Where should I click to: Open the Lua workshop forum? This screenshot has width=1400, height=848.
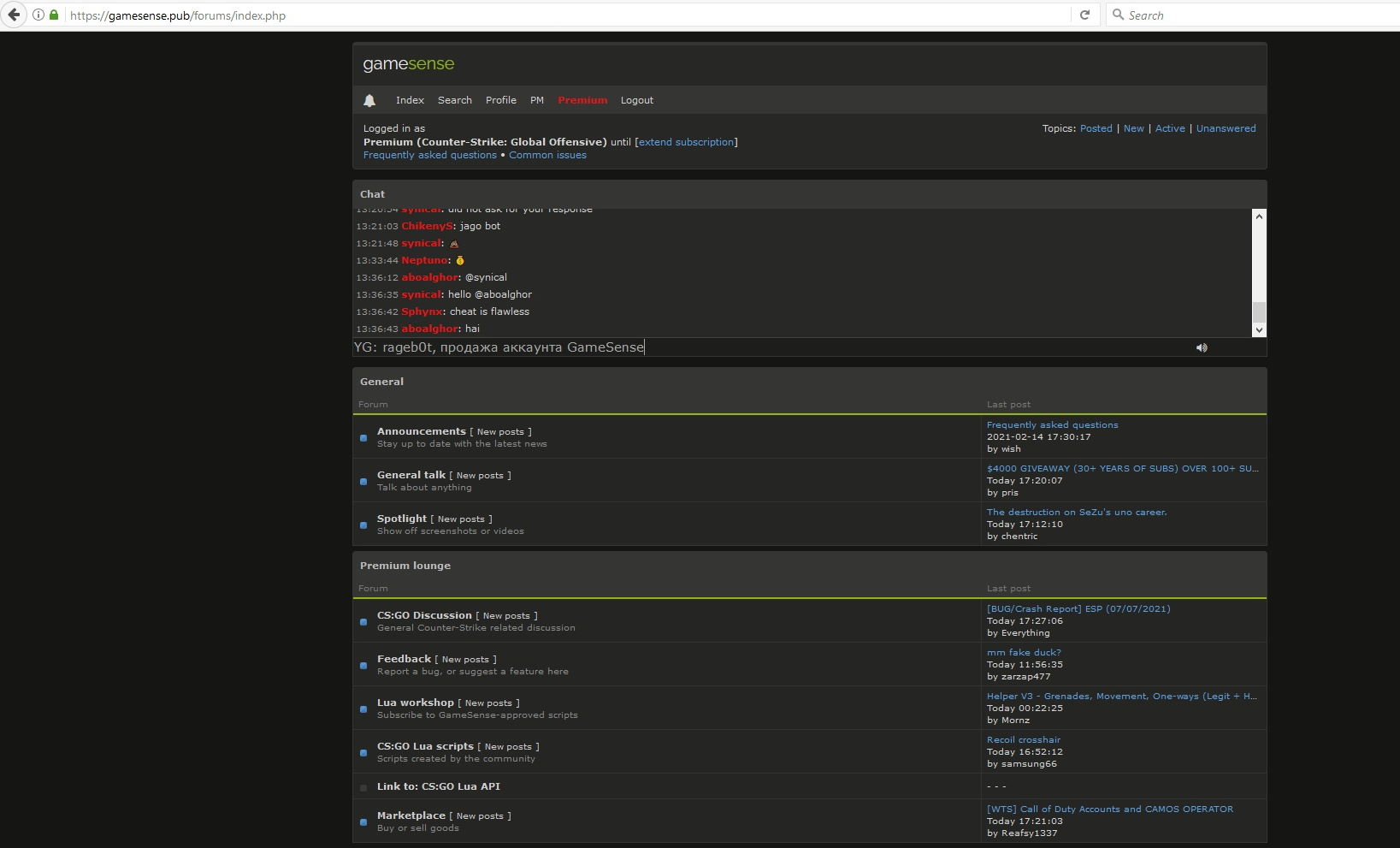(415, 703)
